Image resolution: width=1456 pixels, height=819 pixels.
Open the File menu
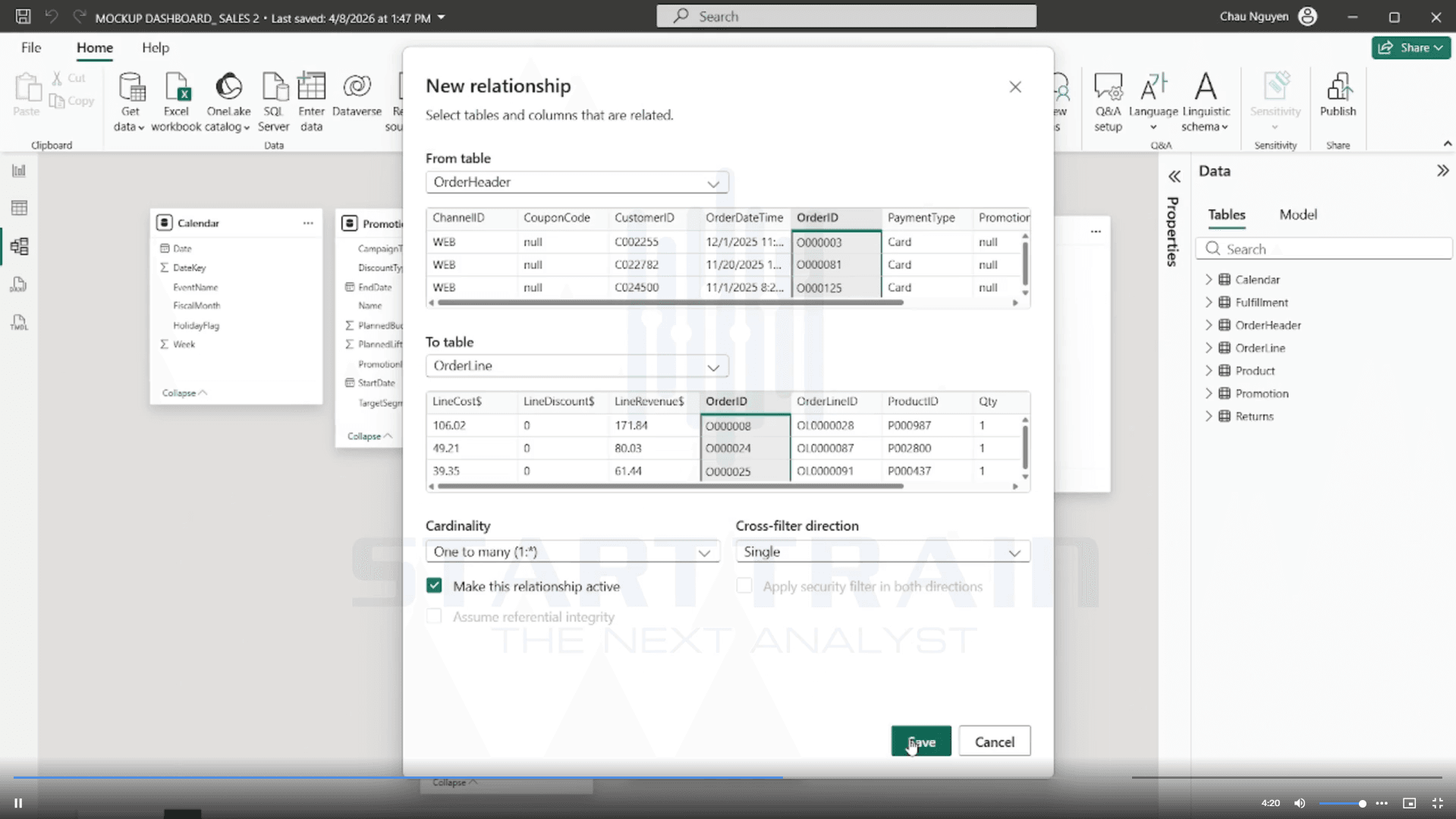pos(31,48)
